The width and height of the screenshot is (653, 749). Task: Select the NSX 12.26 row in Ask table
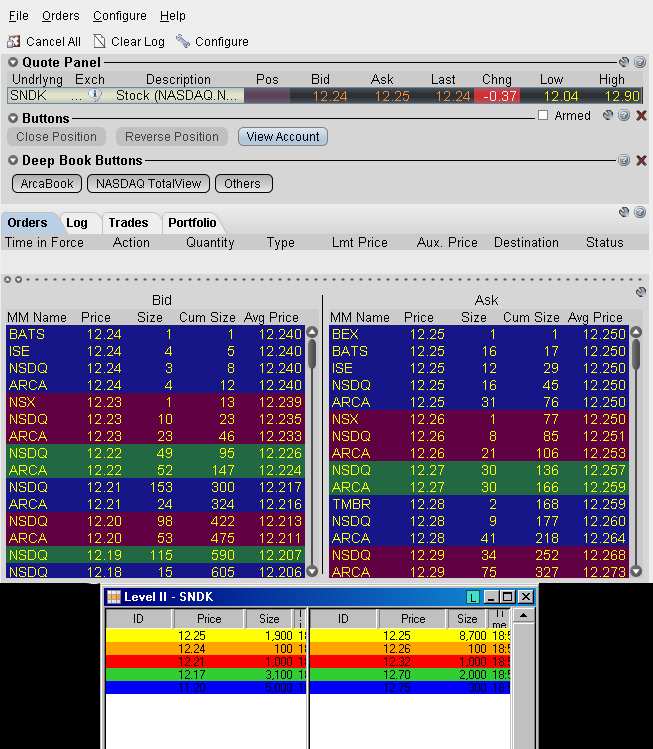479,419
